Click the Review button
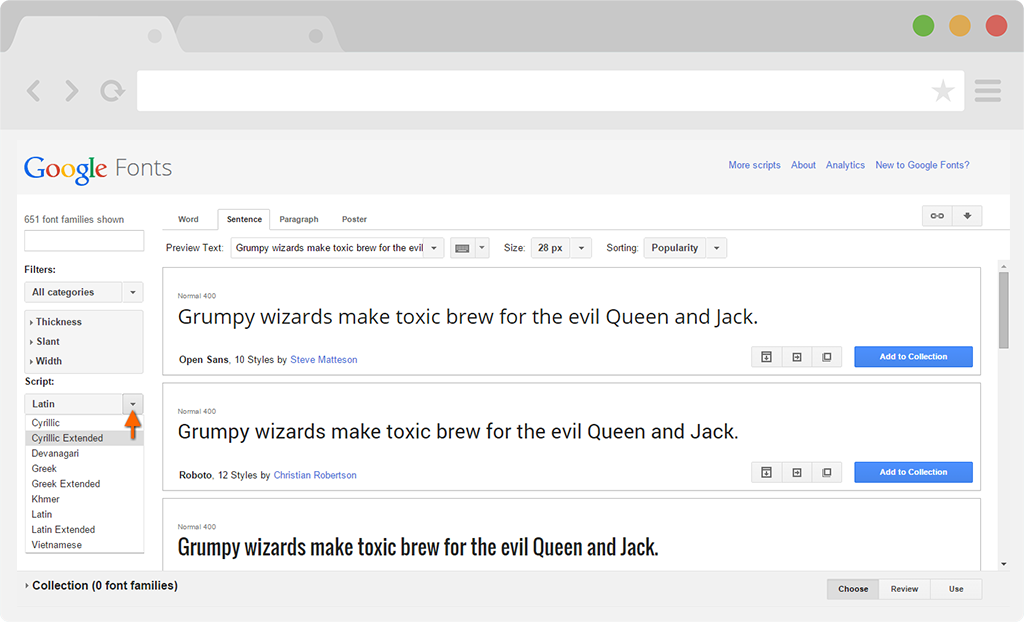1024x626 pixels. point(904,589)
